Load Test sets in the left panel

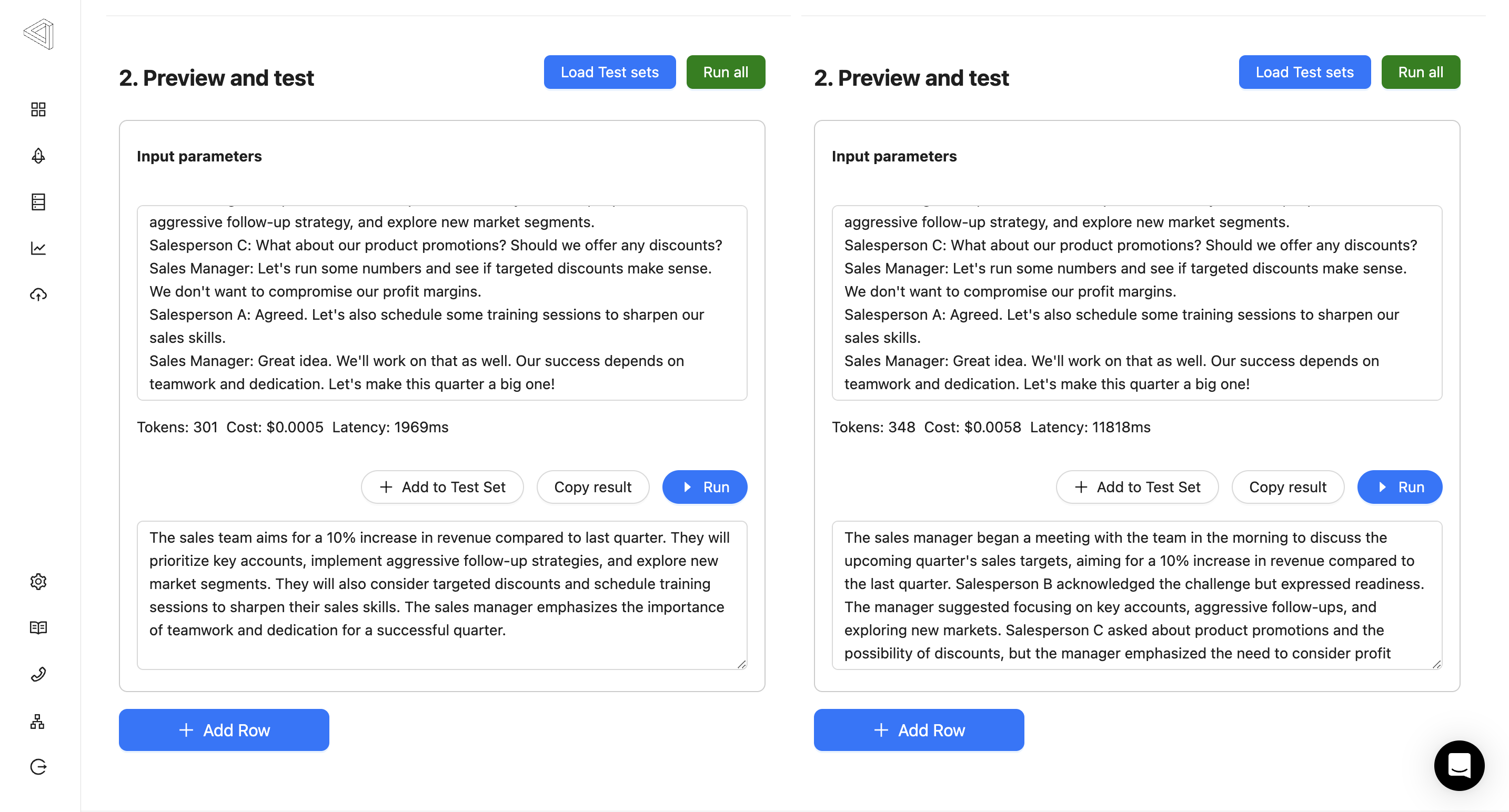pos(609,72)
